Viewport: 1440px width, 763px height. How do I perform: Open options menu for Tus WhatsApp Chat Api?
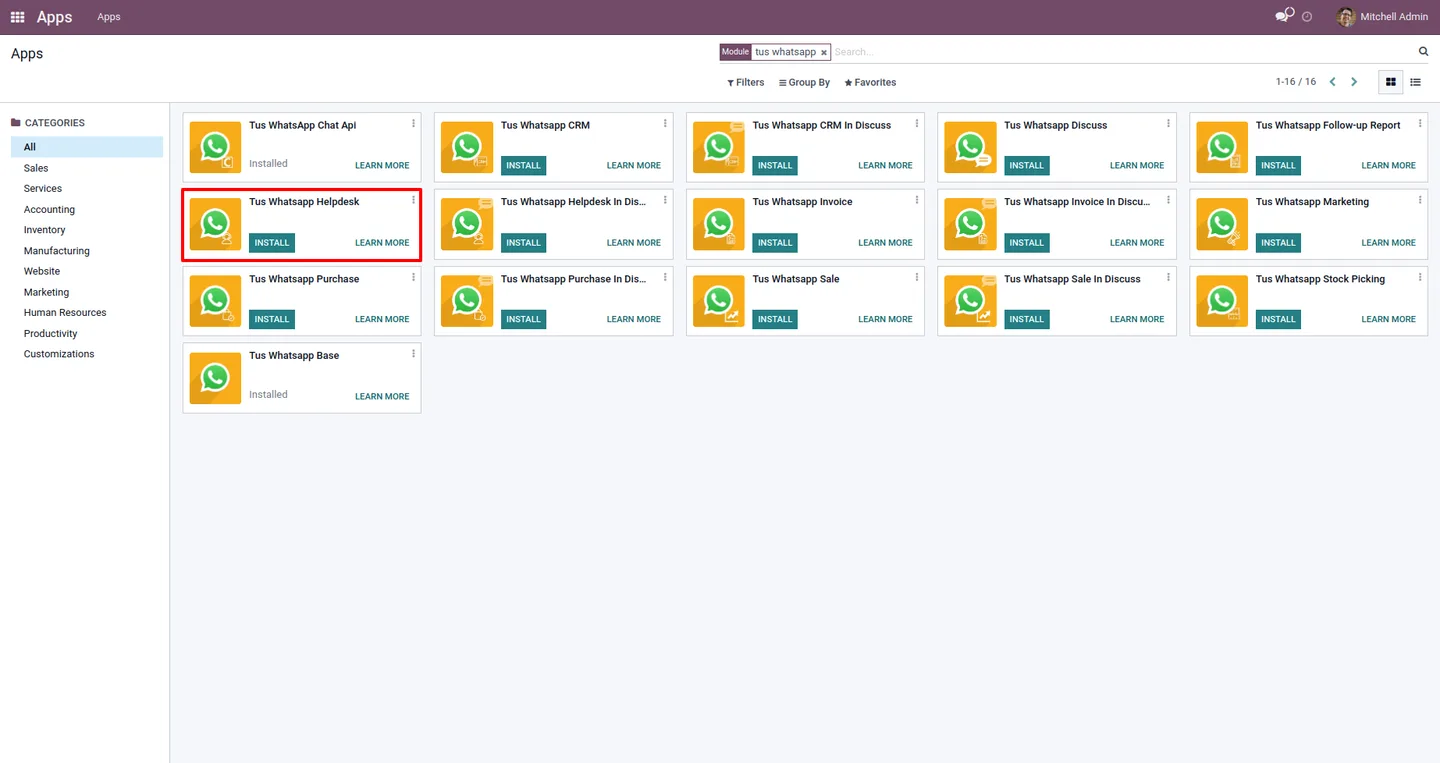[x=414, y=123]
